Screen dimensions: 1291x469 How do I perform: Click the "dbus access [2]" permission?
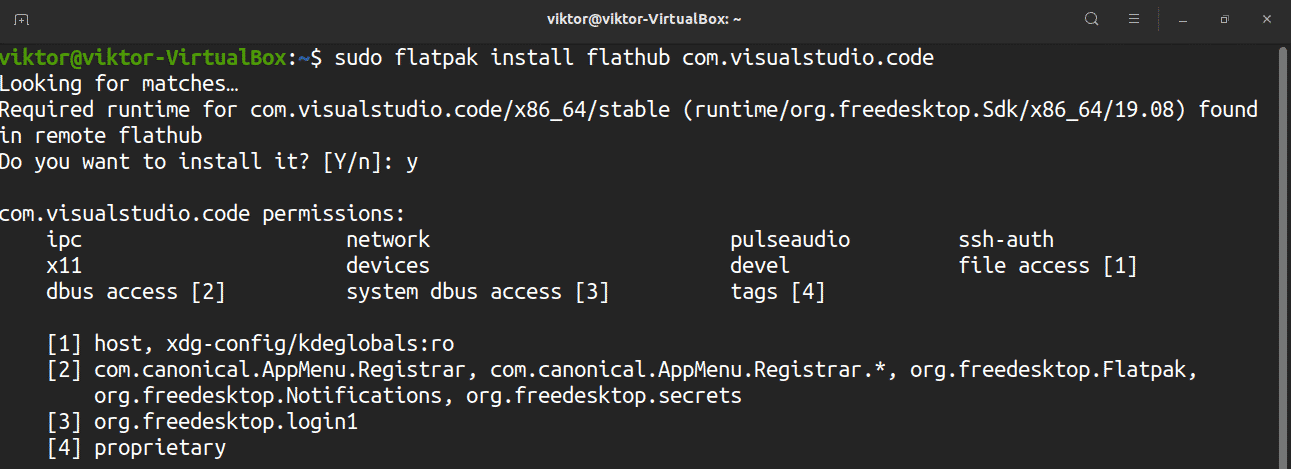[x=135, y=292]
